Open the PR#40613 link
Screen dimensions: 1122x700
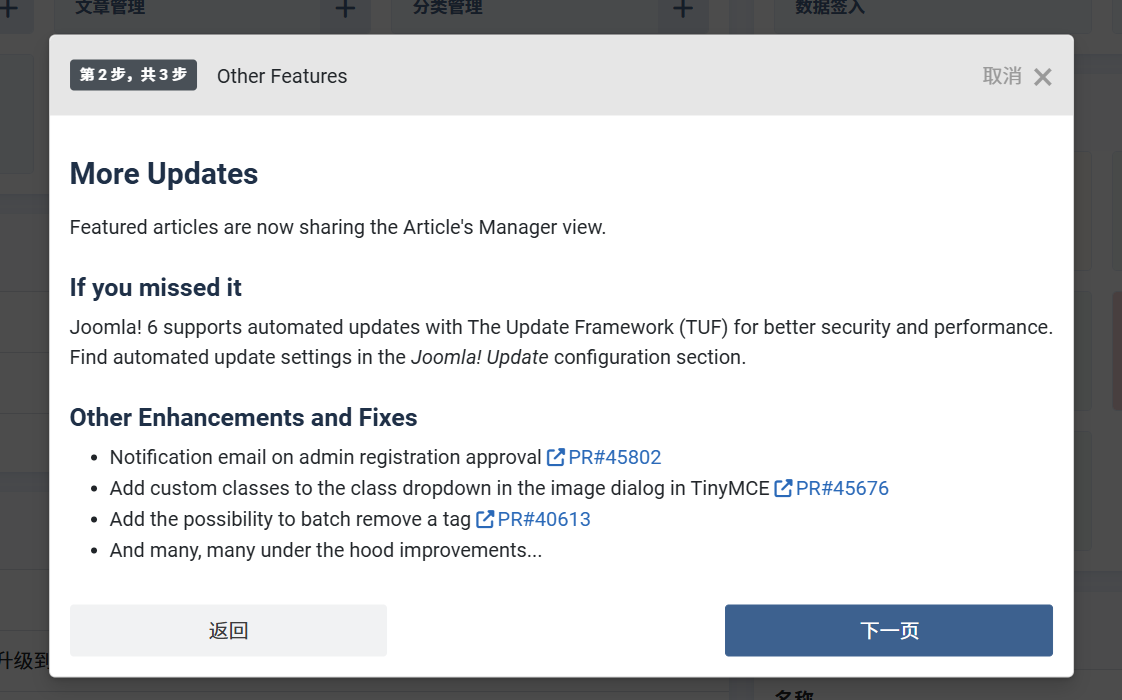[544, 520]
